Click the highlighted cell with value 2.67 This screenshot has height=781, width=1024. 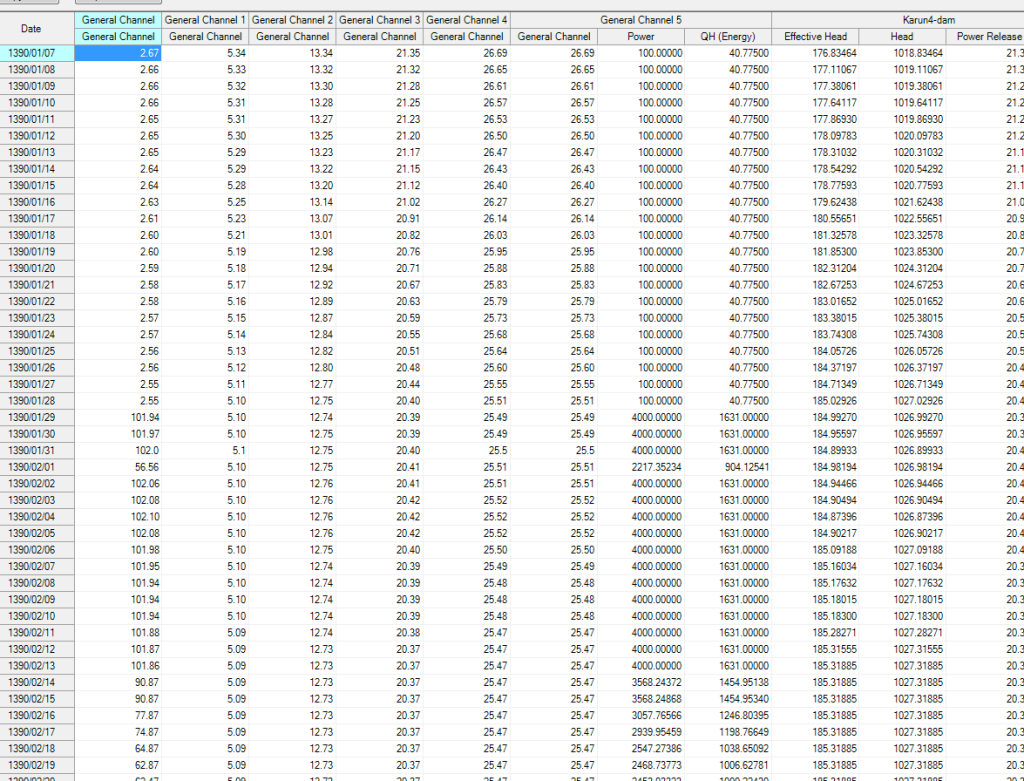pos(117,53)
